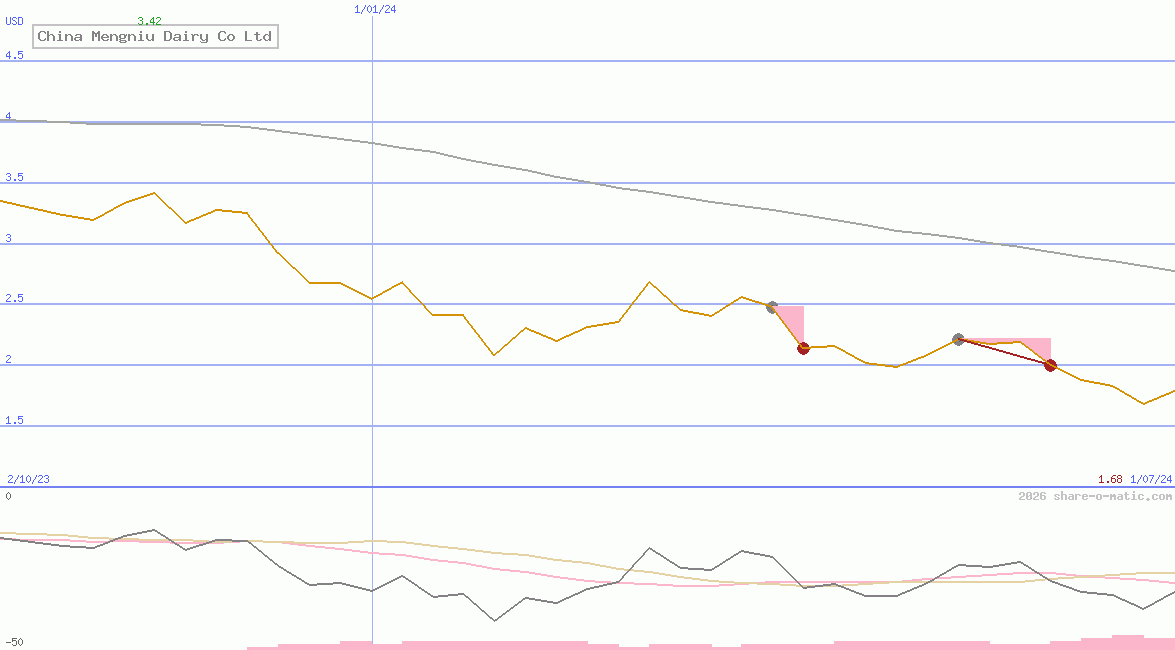Click the second grey entry signal dot near 2.2
Viewport: 1175px width, 650px height.
(958, 340)
